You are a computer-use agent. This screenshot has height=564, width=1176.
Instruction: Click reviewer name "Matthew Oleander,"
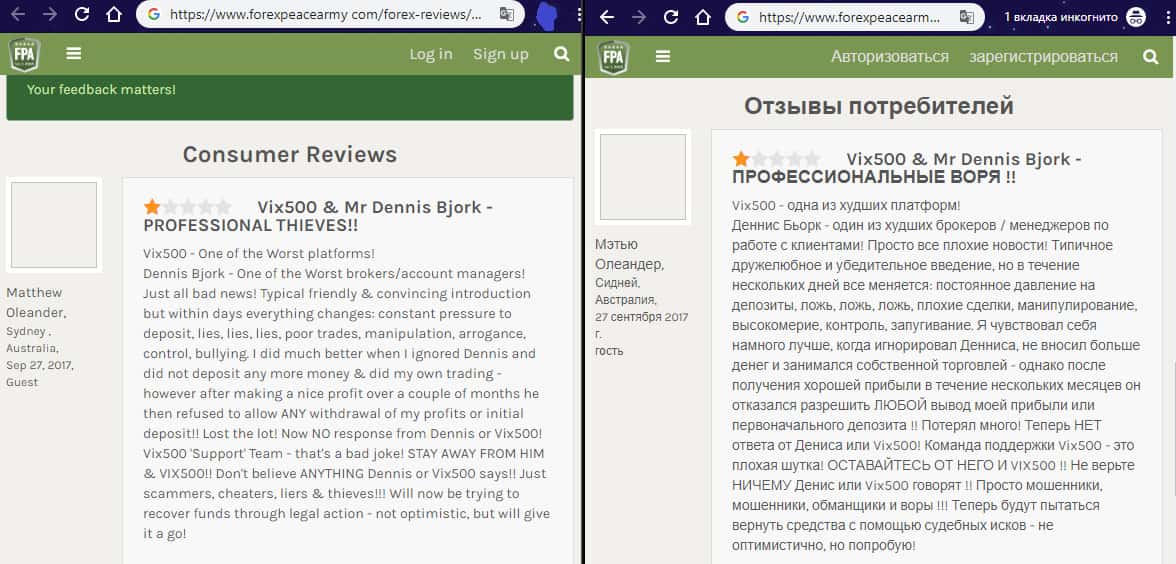tap(35, 302)
